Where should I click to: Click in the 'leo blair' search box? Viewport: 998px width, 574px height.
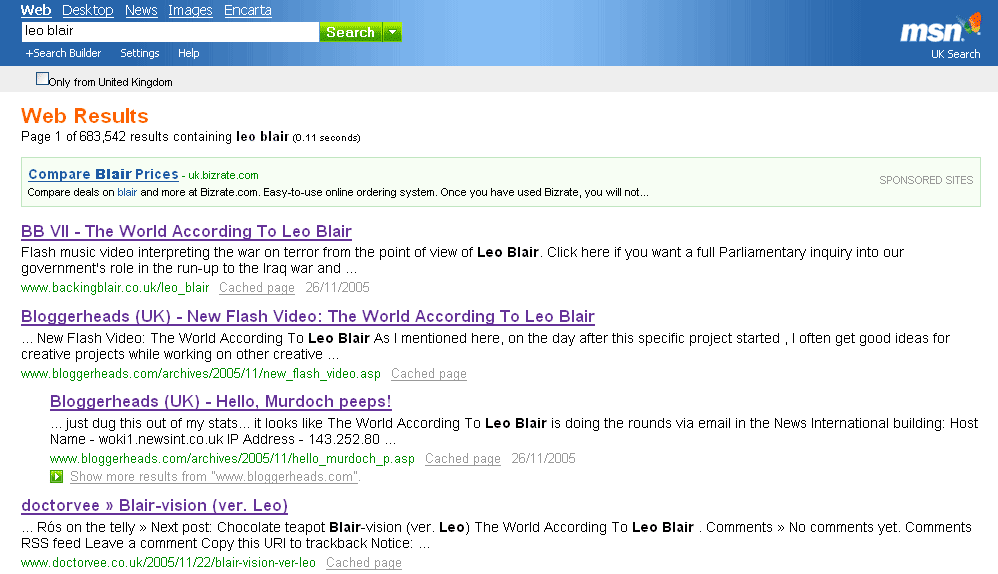pos(169,32)
